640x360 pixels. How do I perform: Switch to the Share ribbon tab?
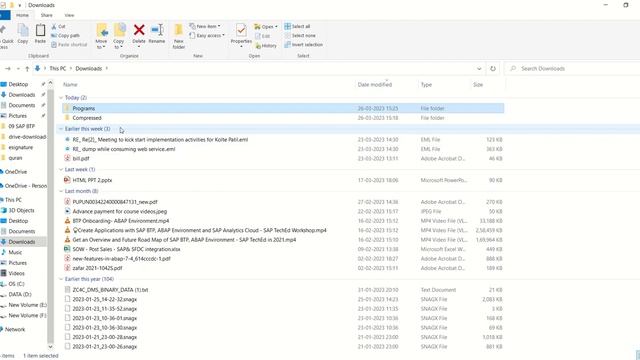47,15
